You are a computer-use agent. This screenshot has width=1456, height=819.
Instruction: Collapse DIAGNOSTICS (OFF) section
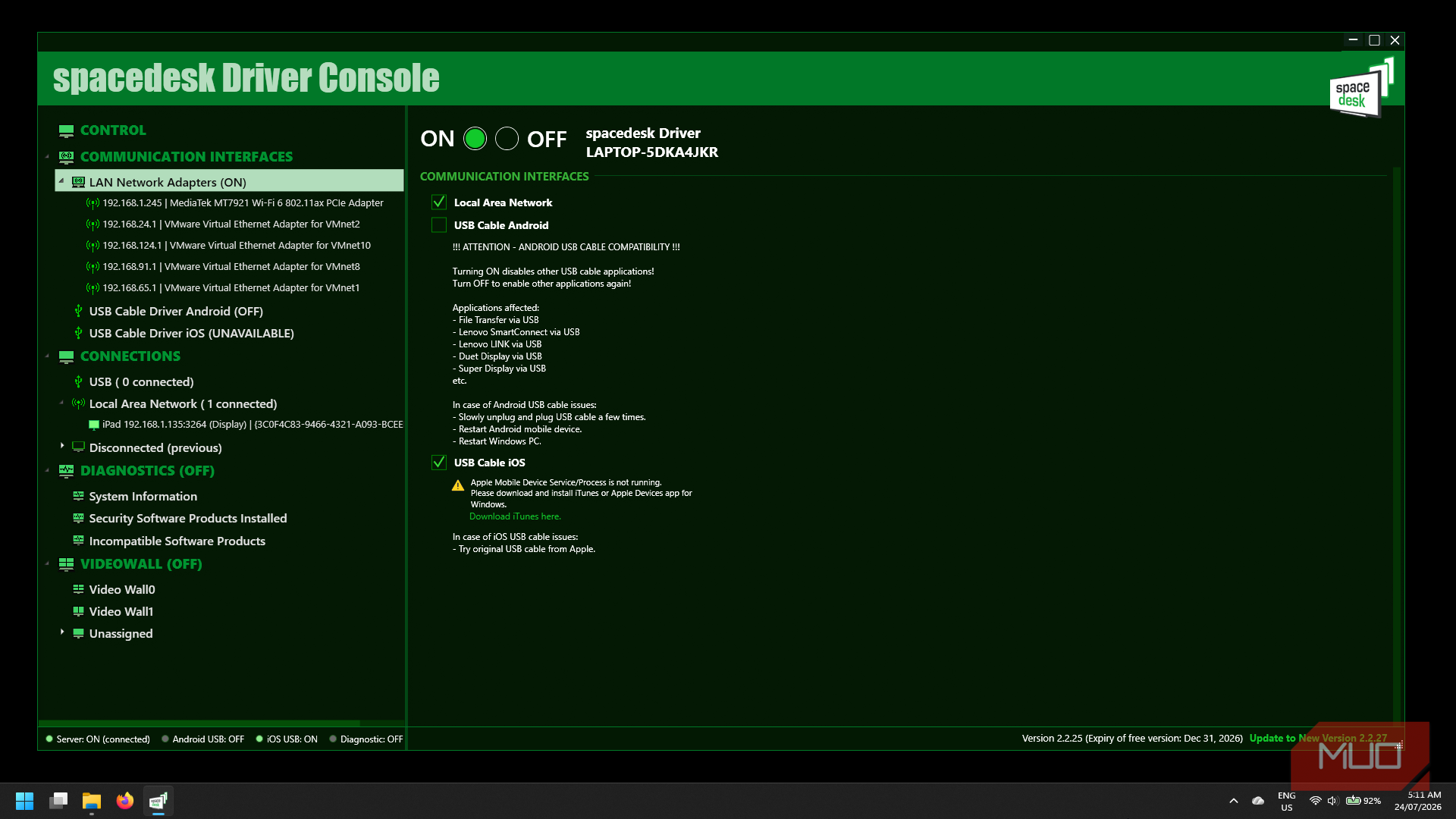(47, 471)
